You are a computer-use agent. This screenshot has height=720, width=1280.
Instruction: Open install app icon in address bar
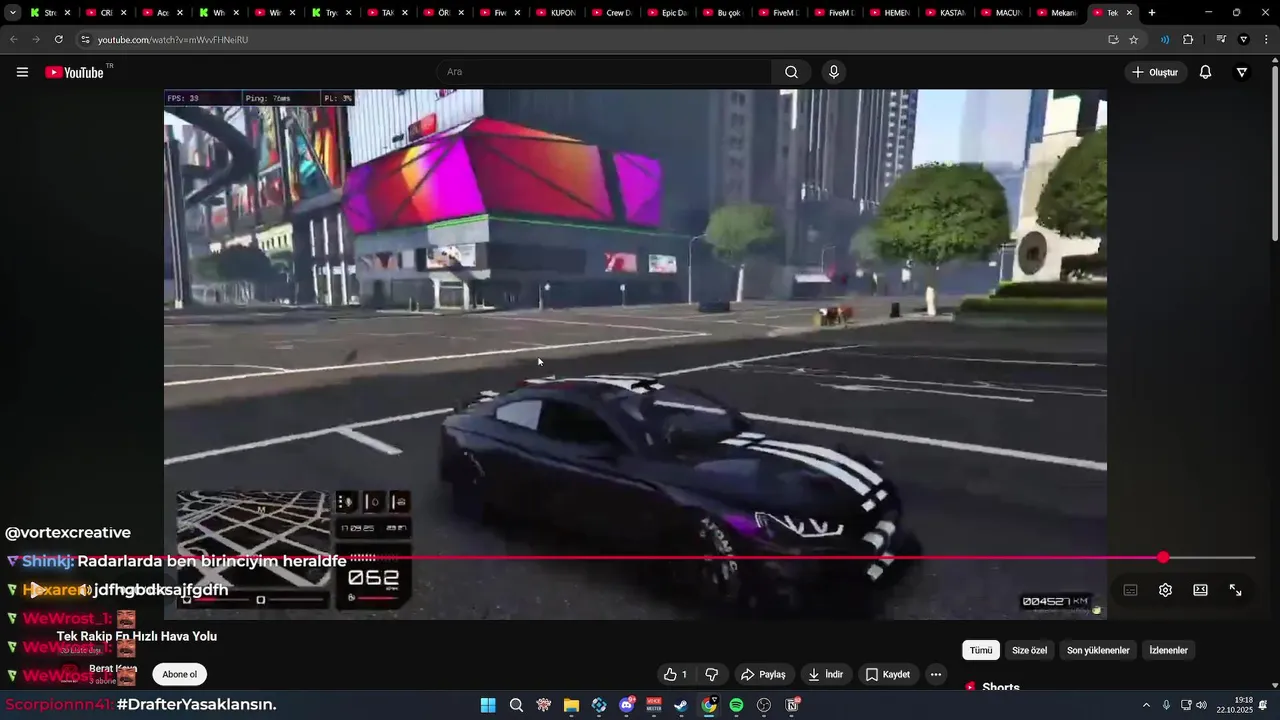pos(1113,39)
